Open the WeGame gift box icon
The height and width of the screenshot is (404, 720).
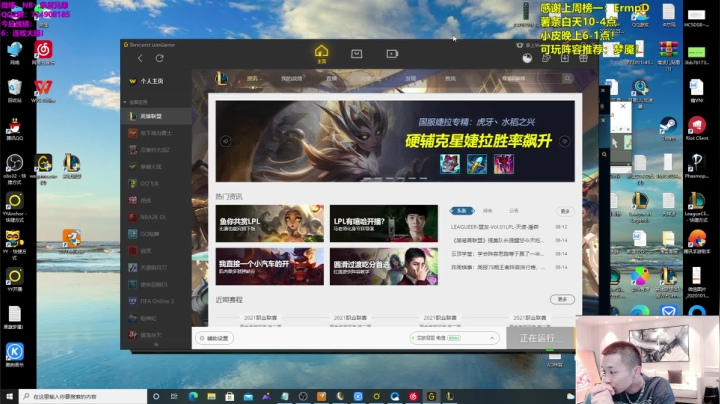(x=583, y=58)
